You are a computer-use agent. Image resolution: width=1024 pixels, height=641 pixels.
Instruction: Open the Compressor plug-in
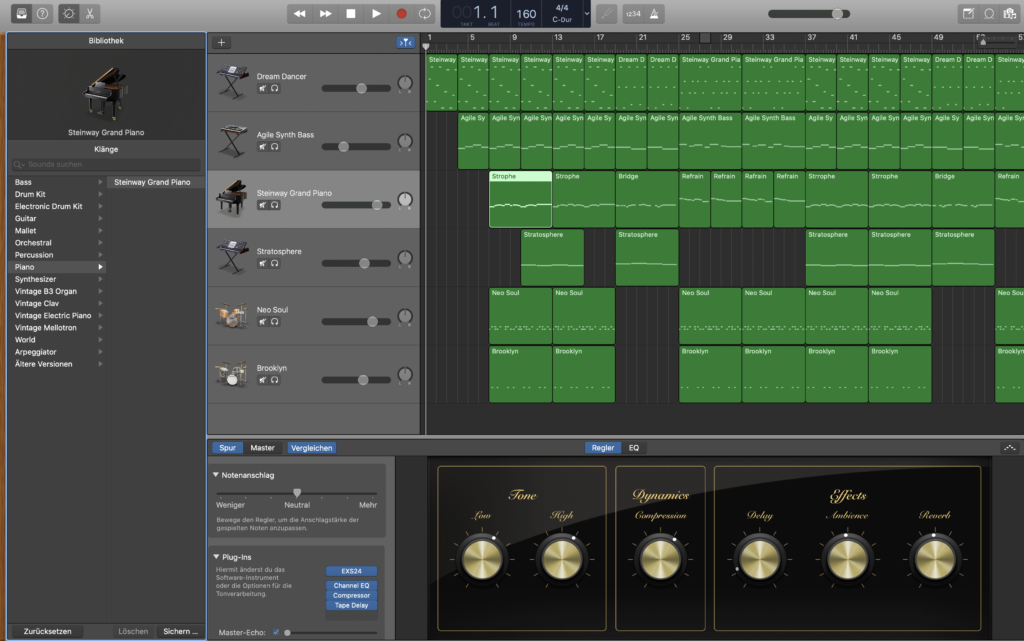(351, 595)
